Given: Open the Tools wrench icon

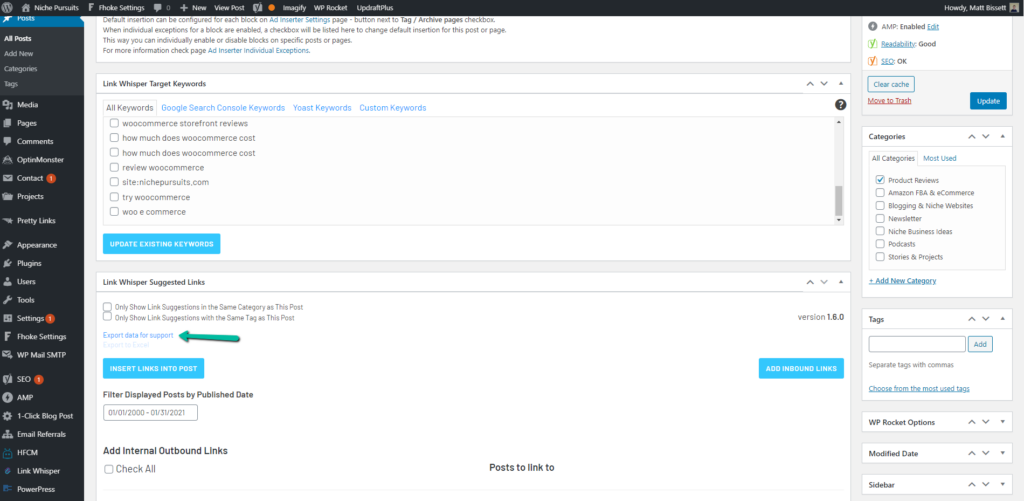Looking at the screenshot, I should coord(8,300).
